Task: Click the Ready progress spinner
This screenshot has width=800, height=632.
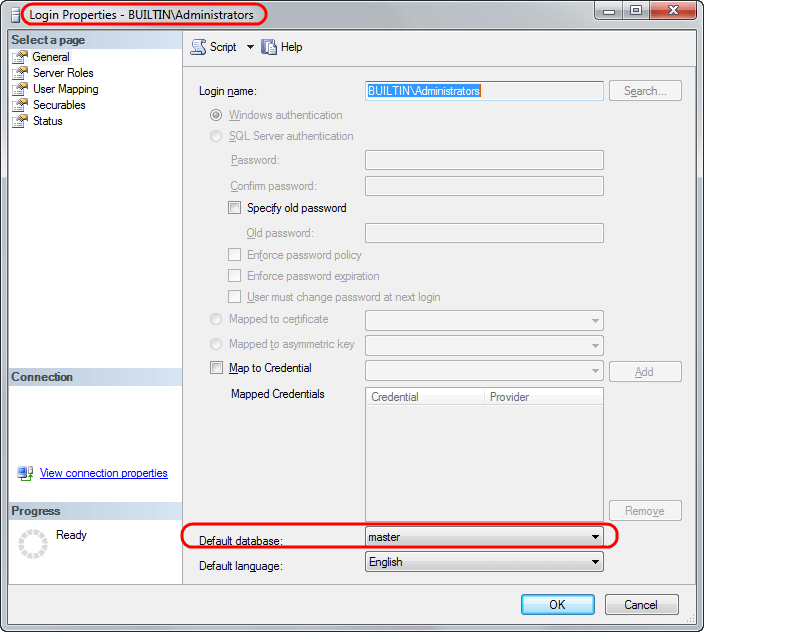Action: pos(33,544)
